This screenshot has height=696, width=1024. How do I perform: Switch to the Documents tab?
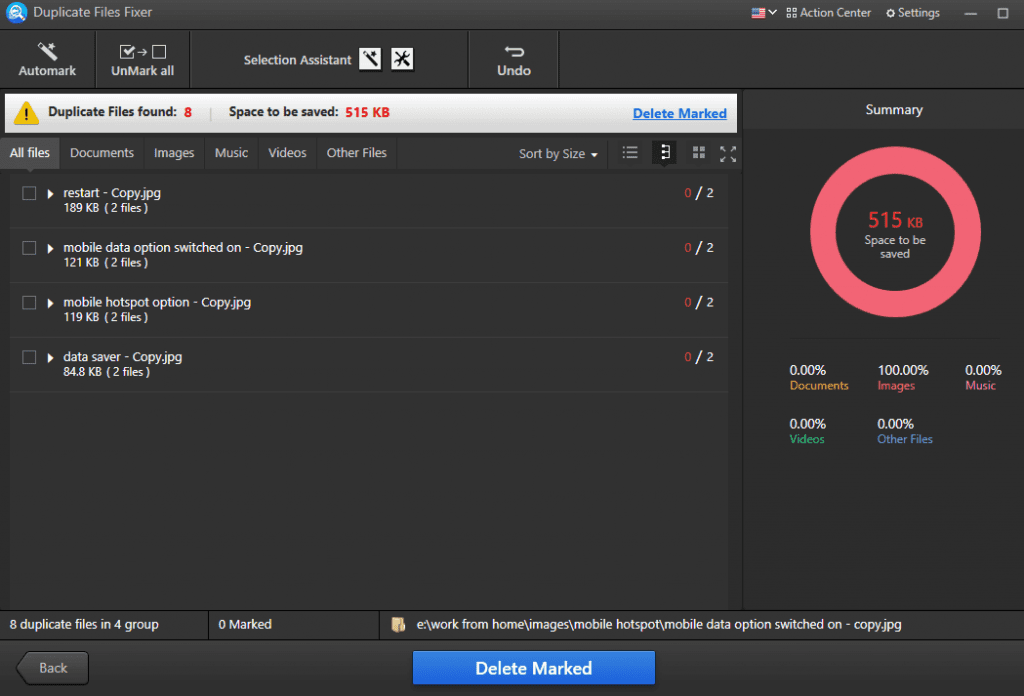[102, 153]
